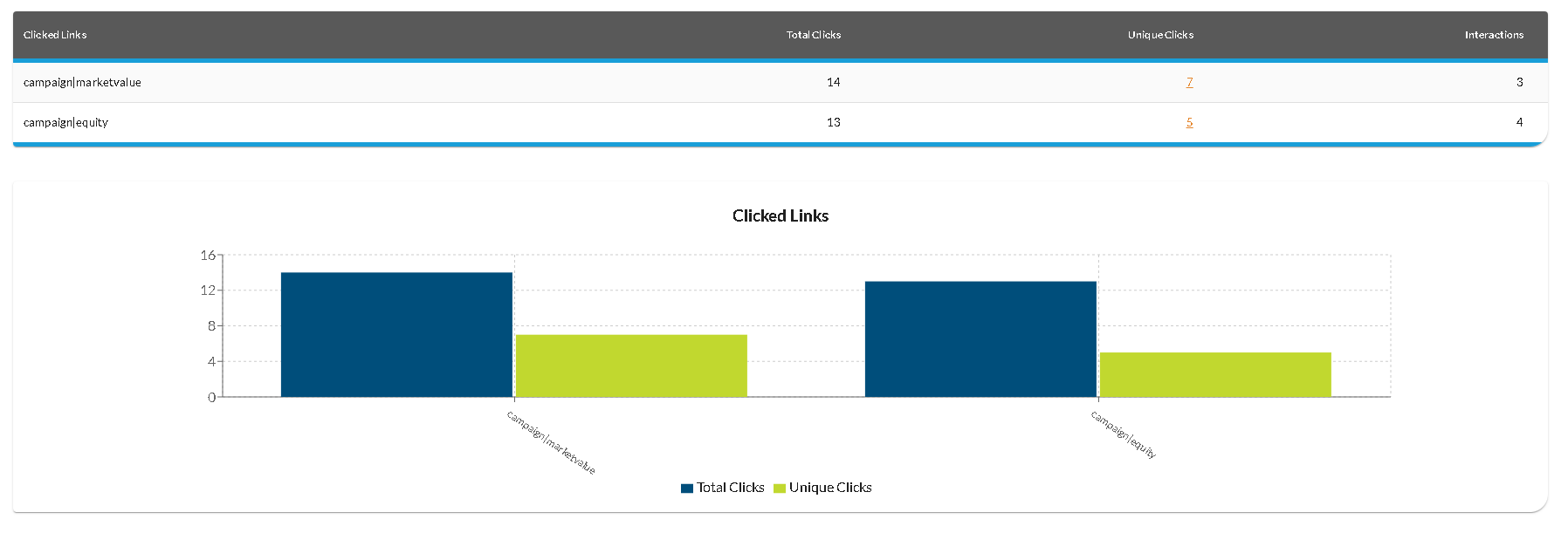Click the Total Clicks column header

point(813,35)
